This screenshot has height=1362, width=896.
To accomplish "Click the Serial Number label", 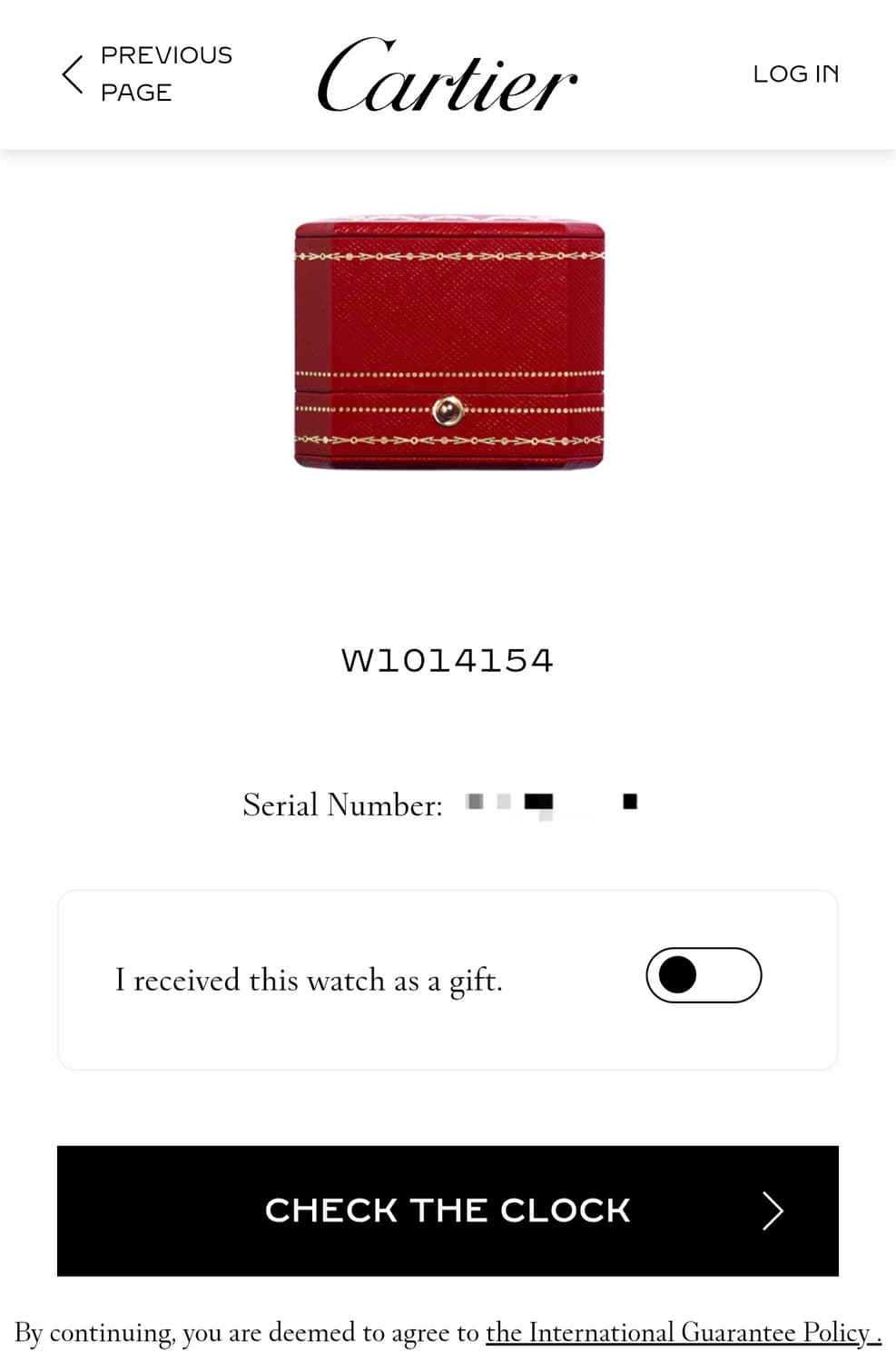I will (342, 804).
